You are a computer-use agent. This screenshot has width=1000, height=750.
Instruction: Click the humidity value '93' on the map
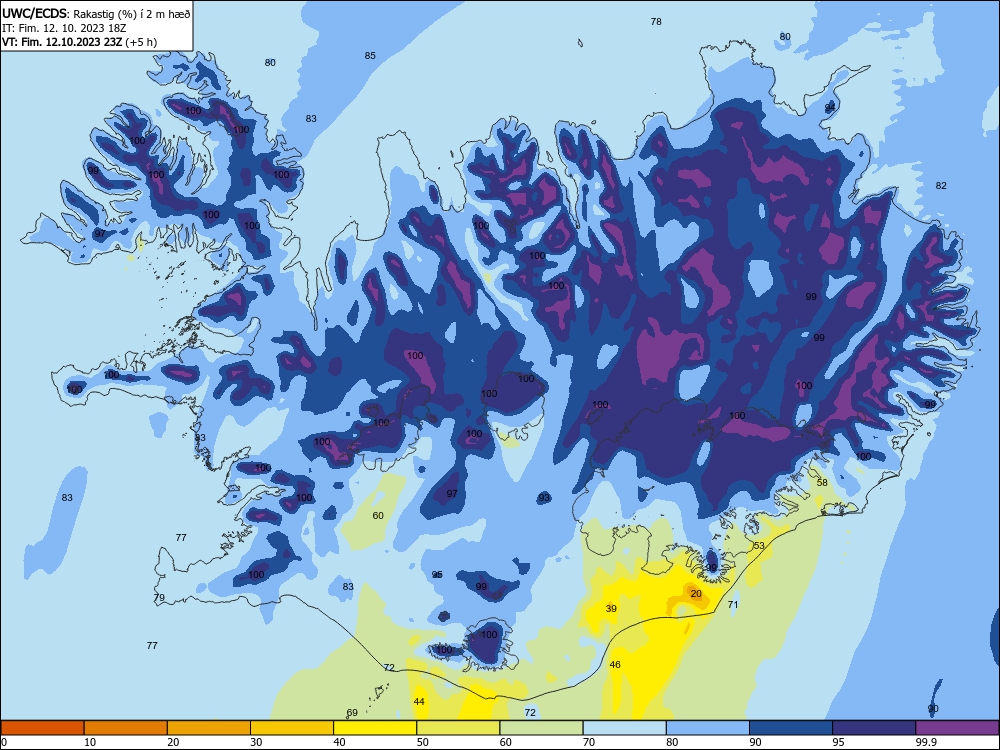tap(544, 497)
